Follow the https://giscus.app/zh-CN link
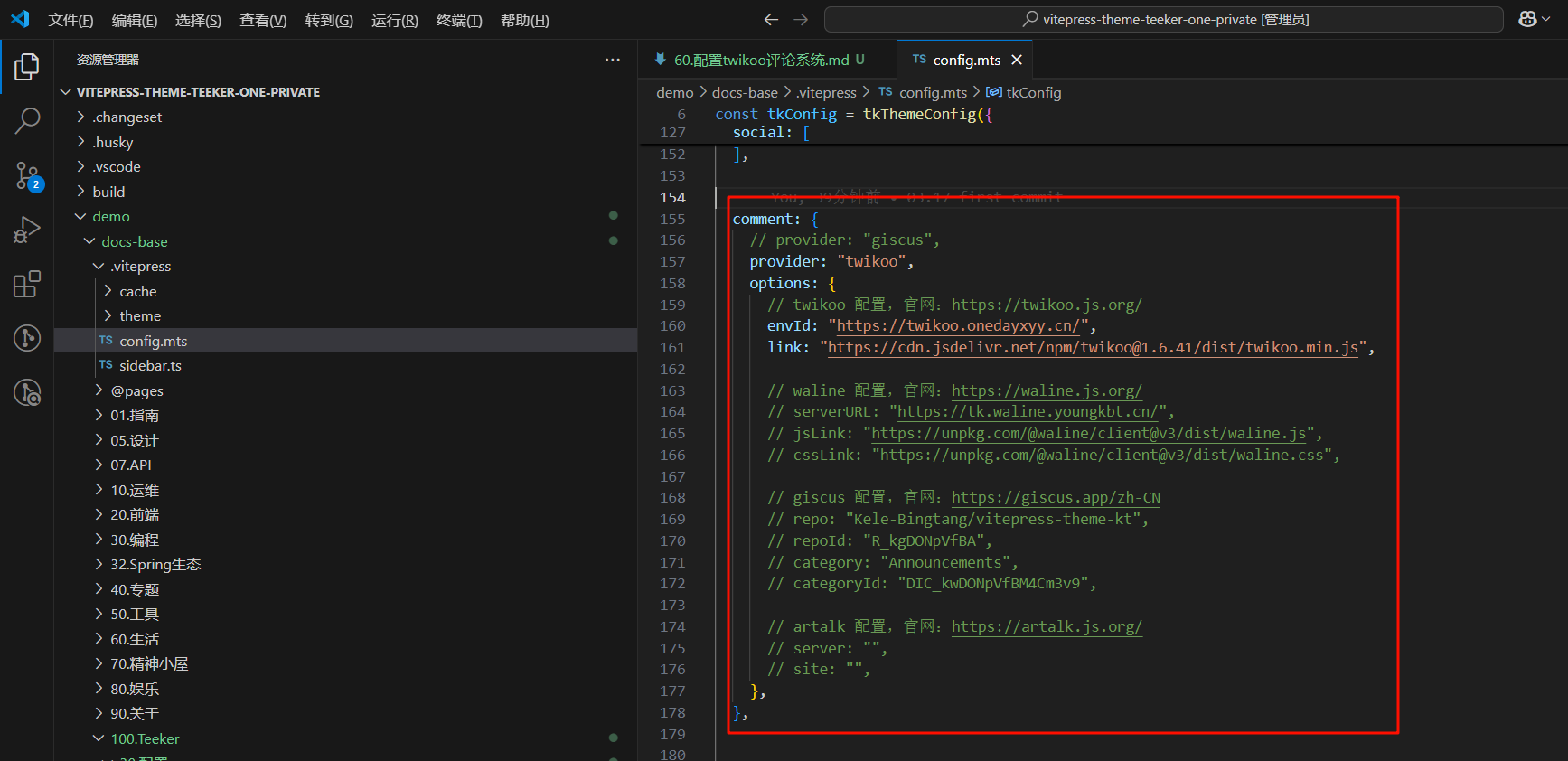Image resolution: width=1568 pixels, height=761 pixels. [1056, 497]
